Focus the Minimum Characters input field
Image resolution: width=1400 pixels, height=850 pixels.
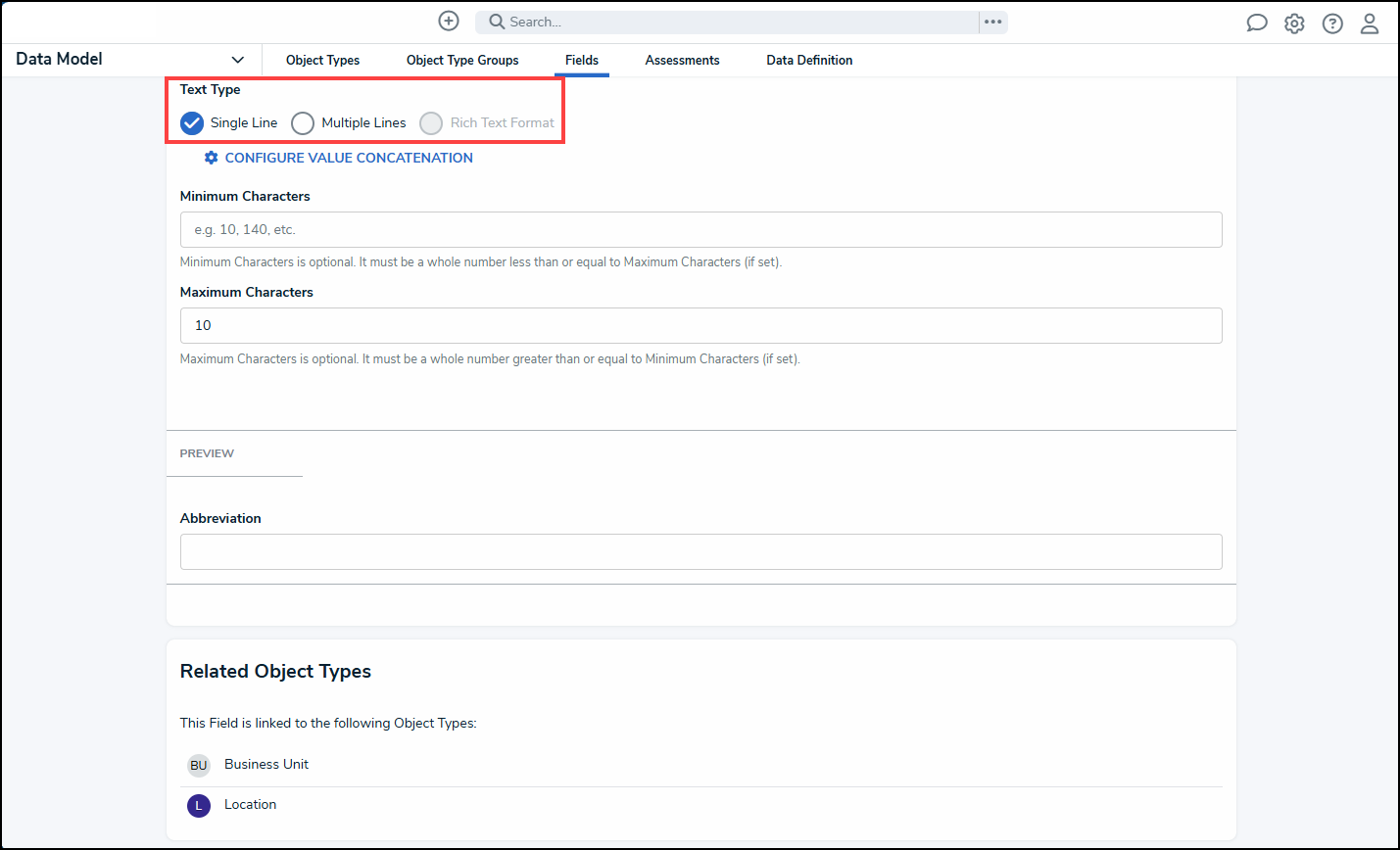(700, 230)
